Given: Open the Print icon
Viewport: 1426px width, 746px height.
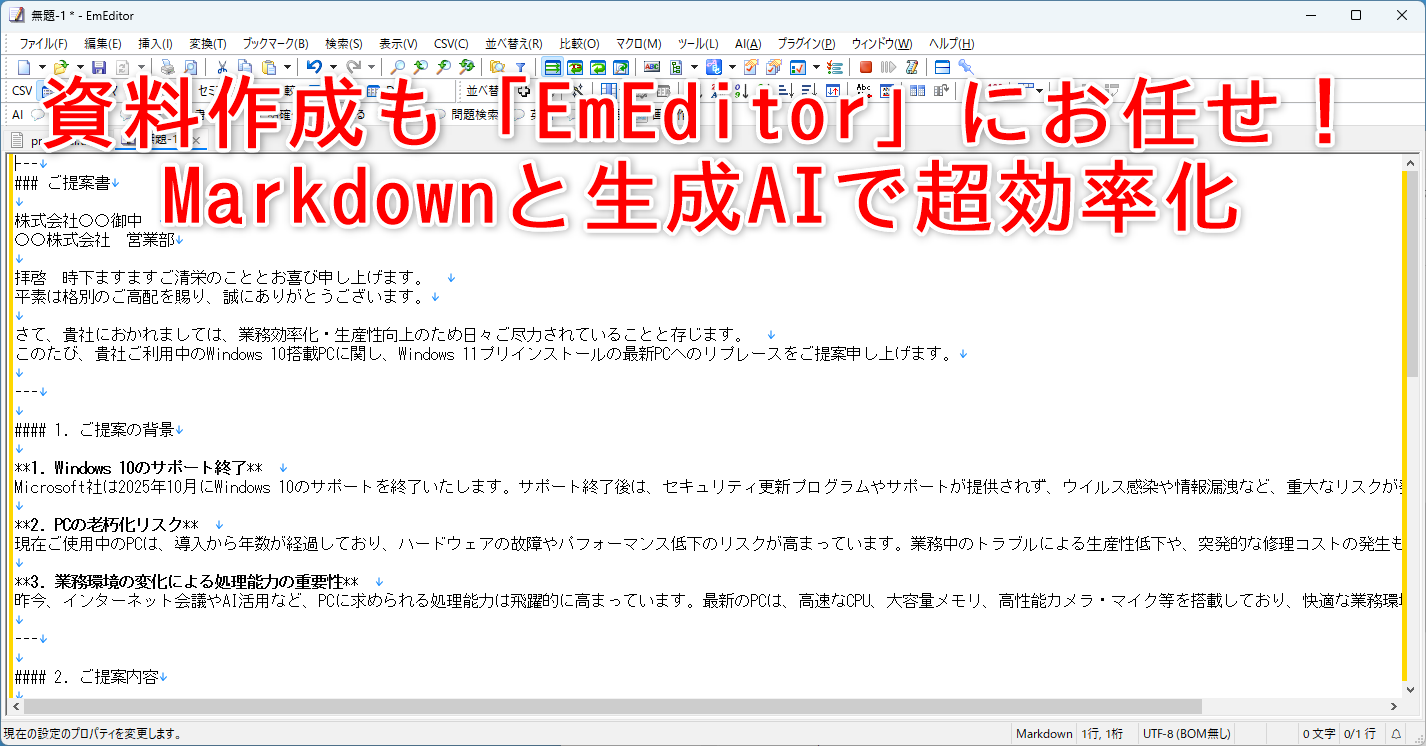Looking at the screenshot, I should pyautogui.click(x=166, y=67).
